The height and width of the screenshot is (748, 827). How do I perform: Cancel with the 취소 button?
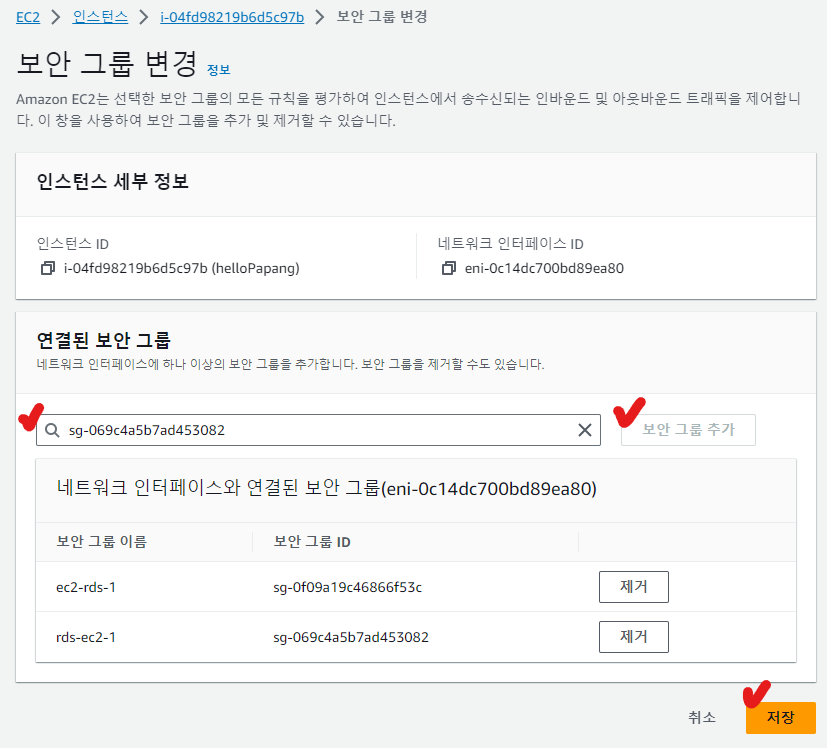tap(701, 717)
